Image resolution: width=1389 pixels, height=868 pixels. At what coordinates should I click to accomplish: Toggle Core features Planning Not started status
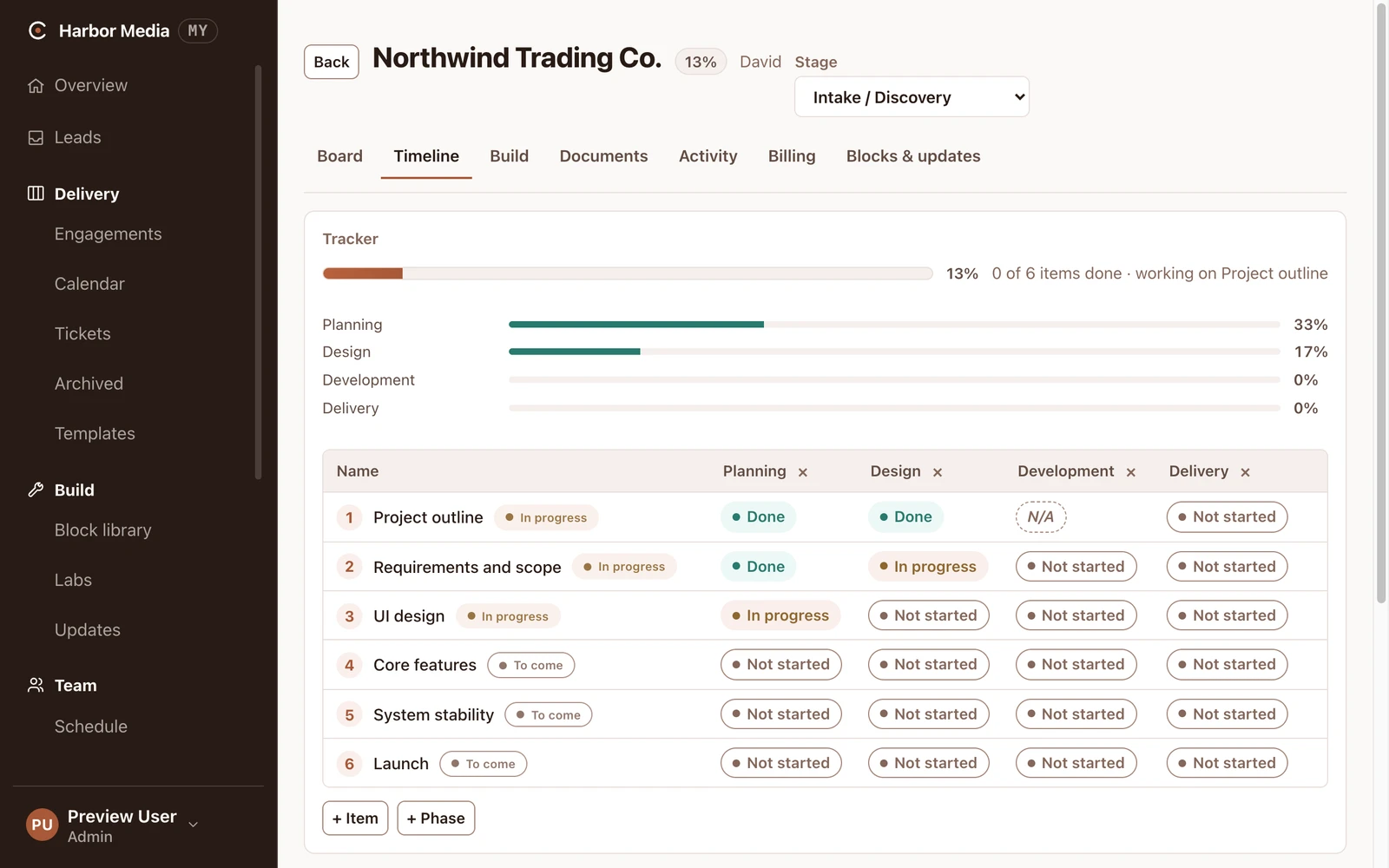[780, 664]
